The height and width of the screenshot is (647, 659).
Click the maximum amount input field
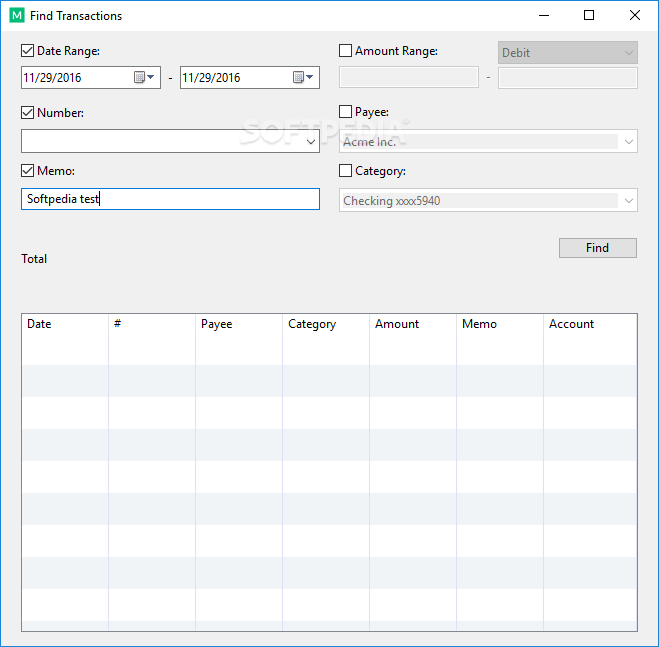tap(568, 77)
